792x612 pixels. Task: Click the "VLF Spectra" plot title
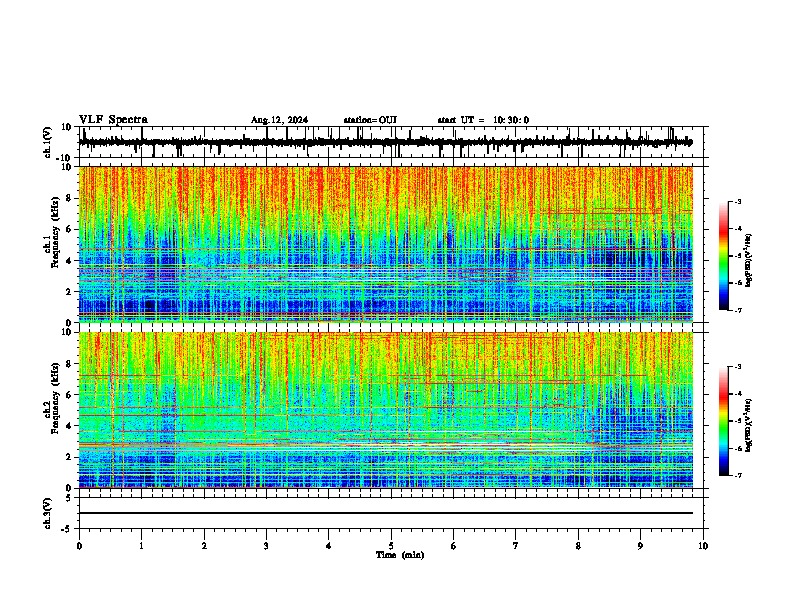113,120
